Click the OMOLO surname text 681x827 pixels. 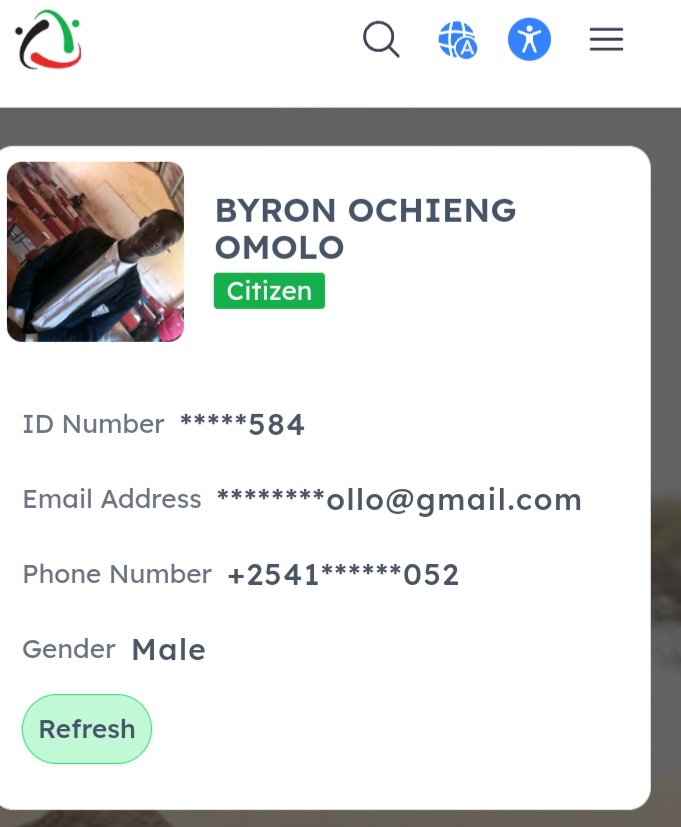pos(280,247)
